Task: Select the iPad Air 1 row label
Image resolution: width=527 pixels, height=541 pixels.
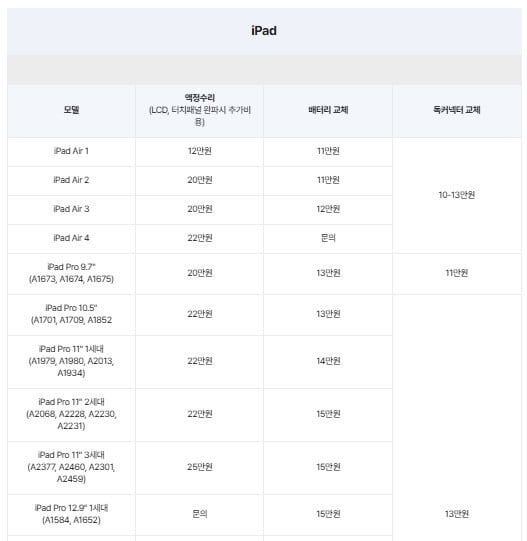Action: click(71, 151)
